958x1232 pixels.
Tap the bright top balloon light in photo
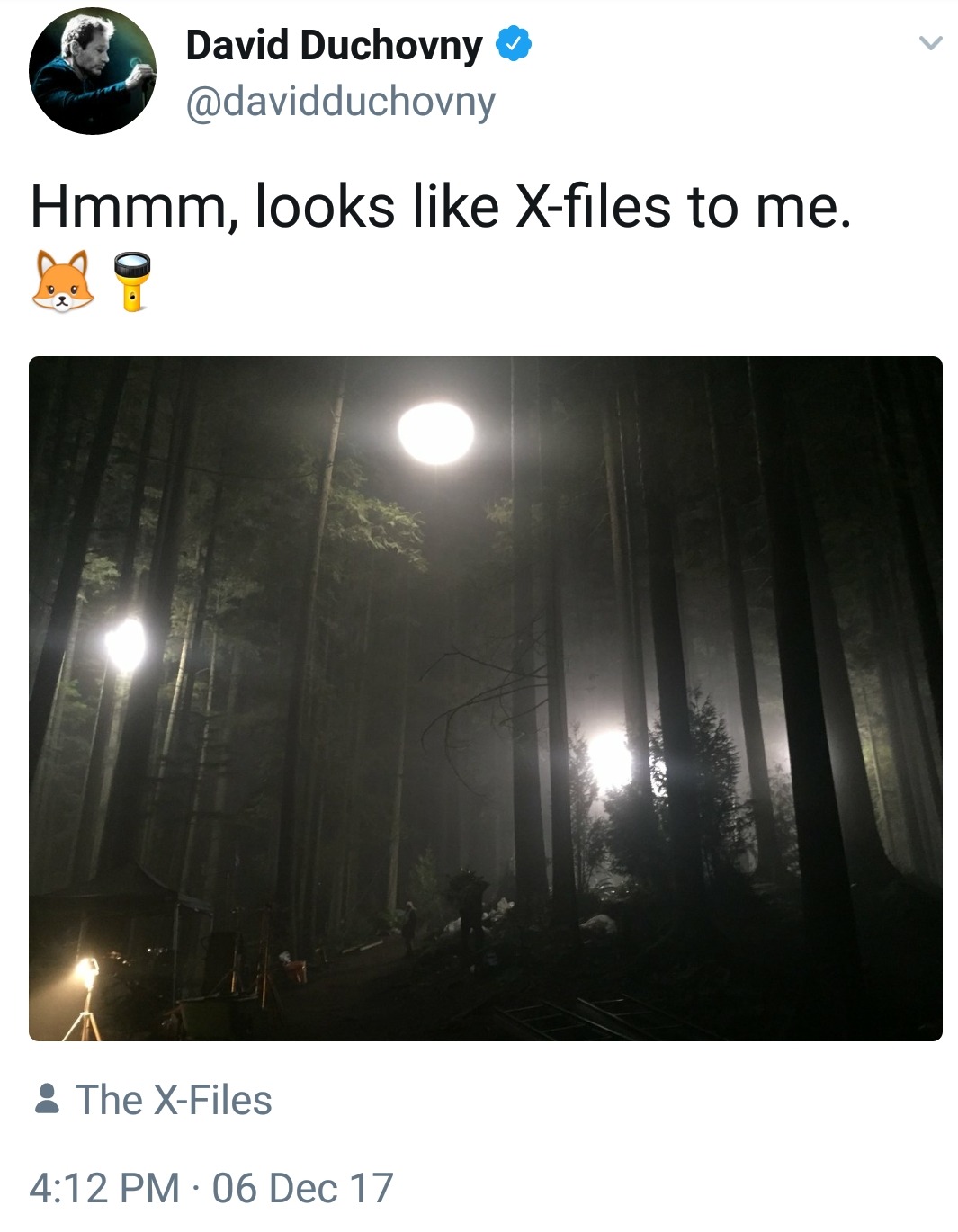tap(436, 433)
